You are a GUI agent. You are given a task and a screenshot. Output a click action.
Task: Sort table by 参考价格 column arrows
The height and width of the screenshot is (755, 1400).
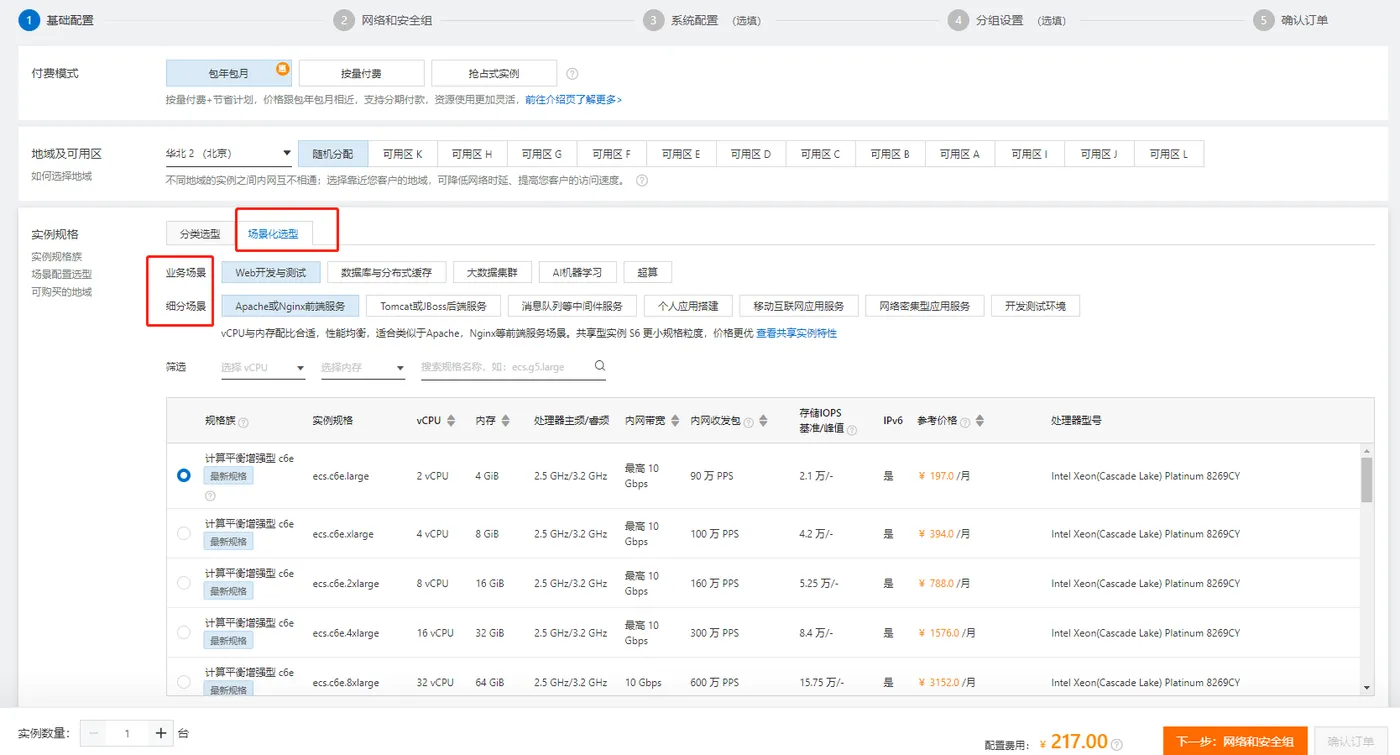[x=980, y=421]
